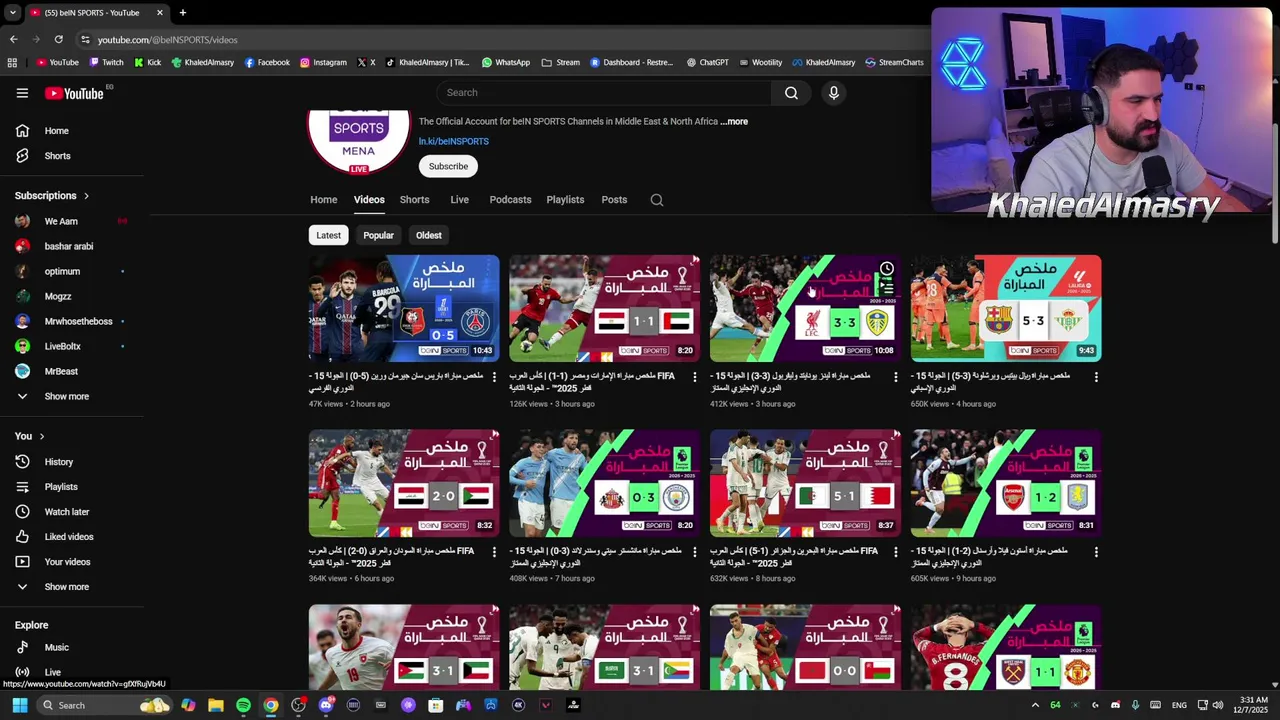Open Chrome tab search dropdown
This screenshot has height=720, width=1280.
12,12
